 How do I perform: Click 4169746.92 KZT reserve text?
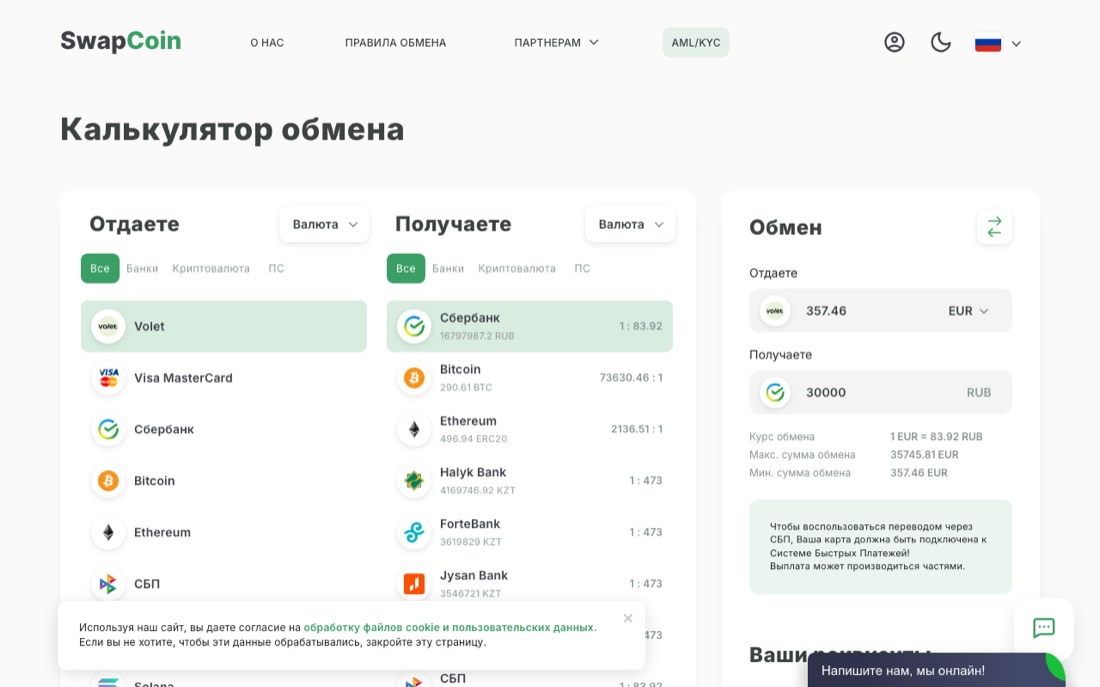tap(477, 491)
